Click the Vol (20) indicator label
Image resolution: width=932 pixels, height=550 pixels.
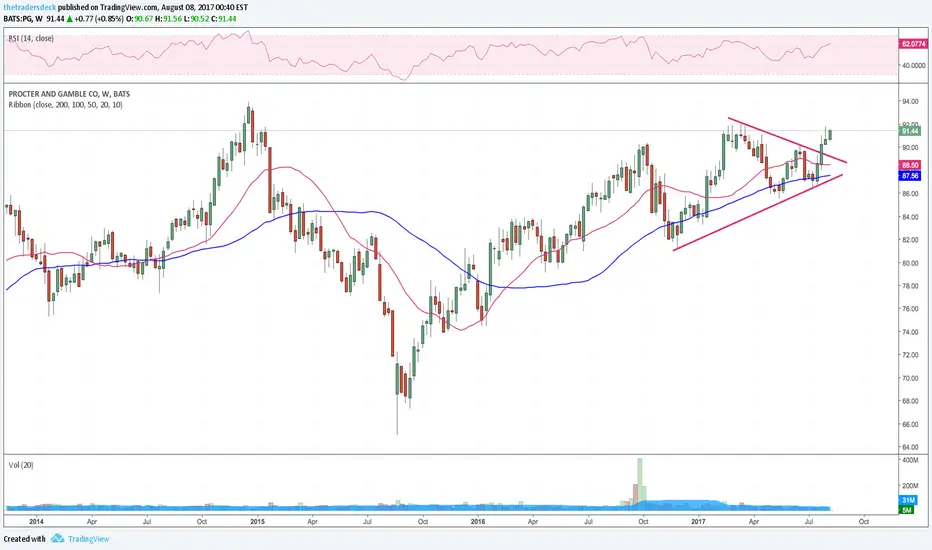click(21, 465)
